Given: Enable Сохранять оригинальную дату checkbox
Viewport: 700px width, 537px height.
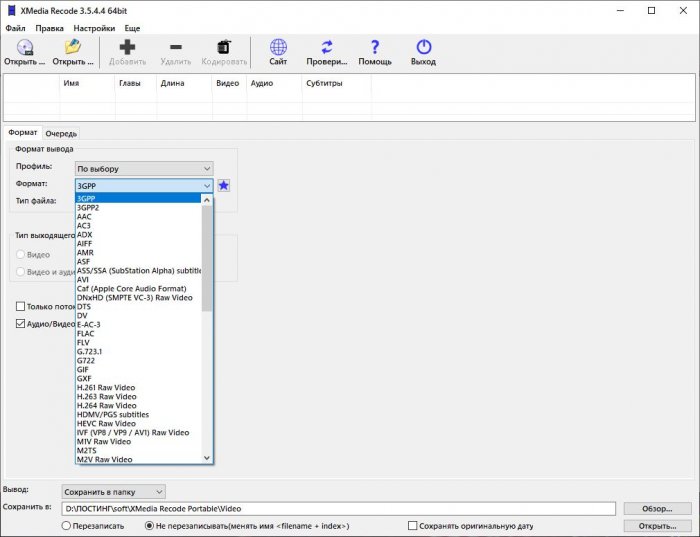Looking at the screenshot, I should 412,526.
